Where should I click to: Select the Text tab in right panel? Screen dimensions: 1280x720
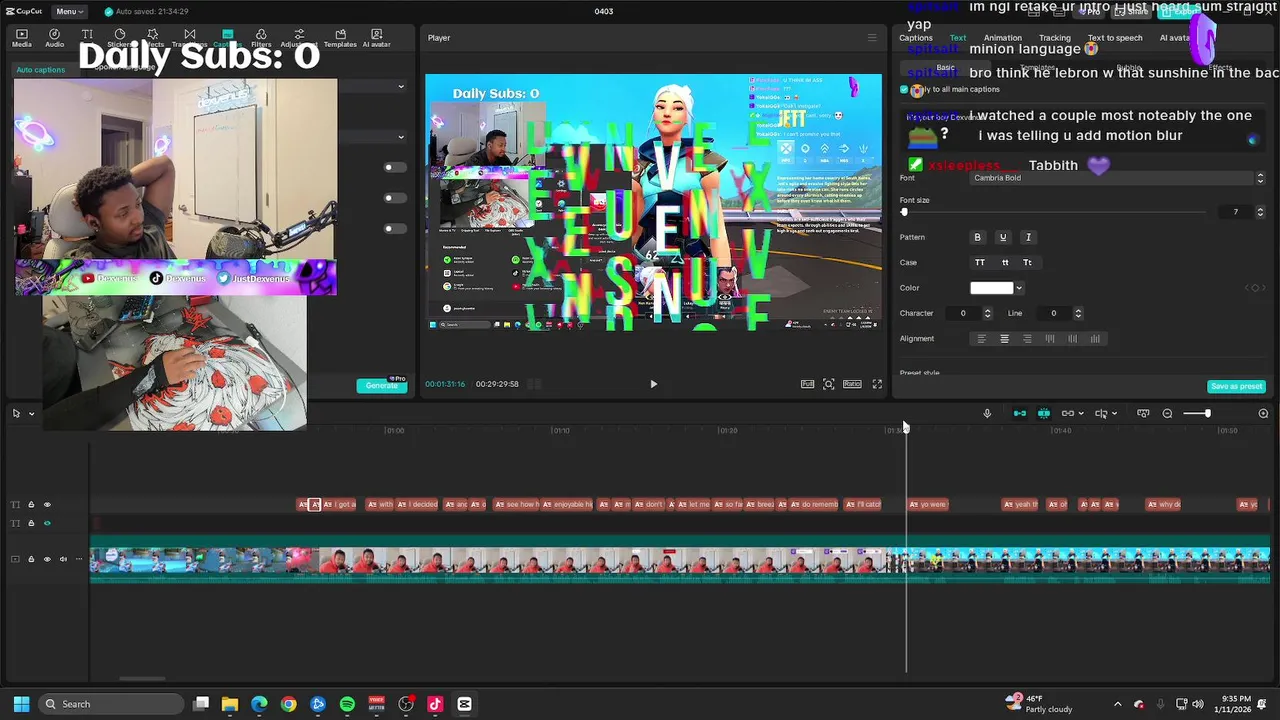click(x=958, y=38)
